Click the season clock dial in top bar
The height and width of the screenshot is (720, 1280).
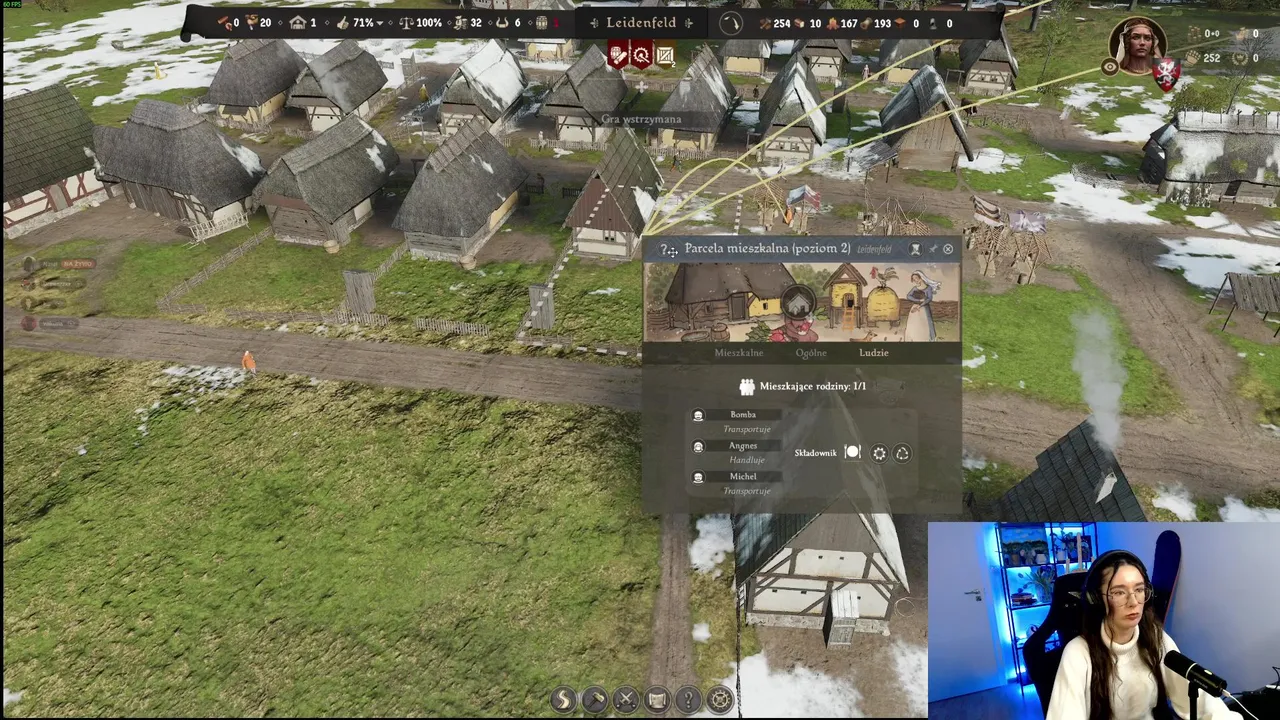pyautogui.click(x=731, y=23)
